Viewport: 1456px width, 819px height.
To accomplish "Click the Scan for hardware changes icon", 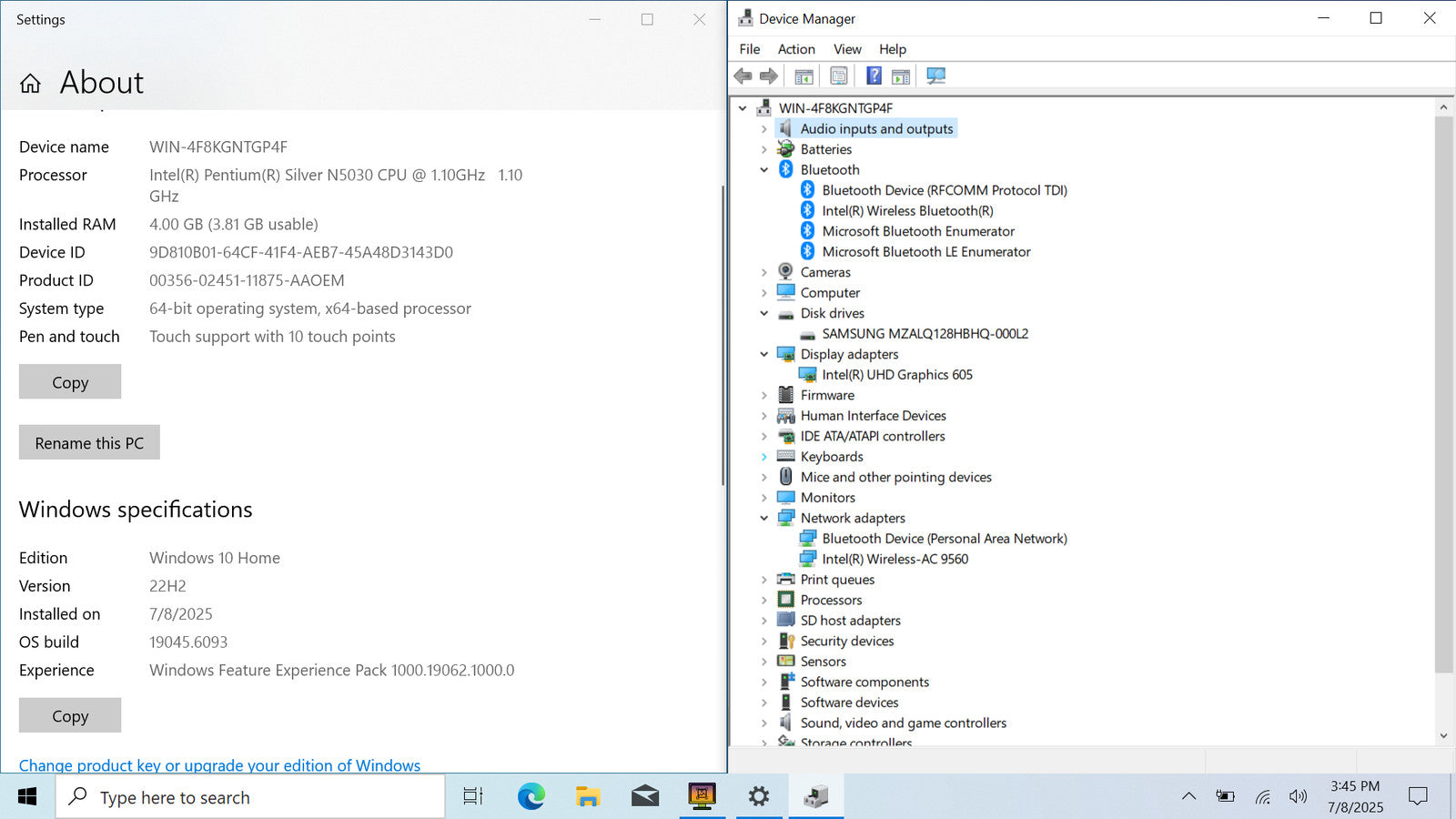I will tap(935, 76).
